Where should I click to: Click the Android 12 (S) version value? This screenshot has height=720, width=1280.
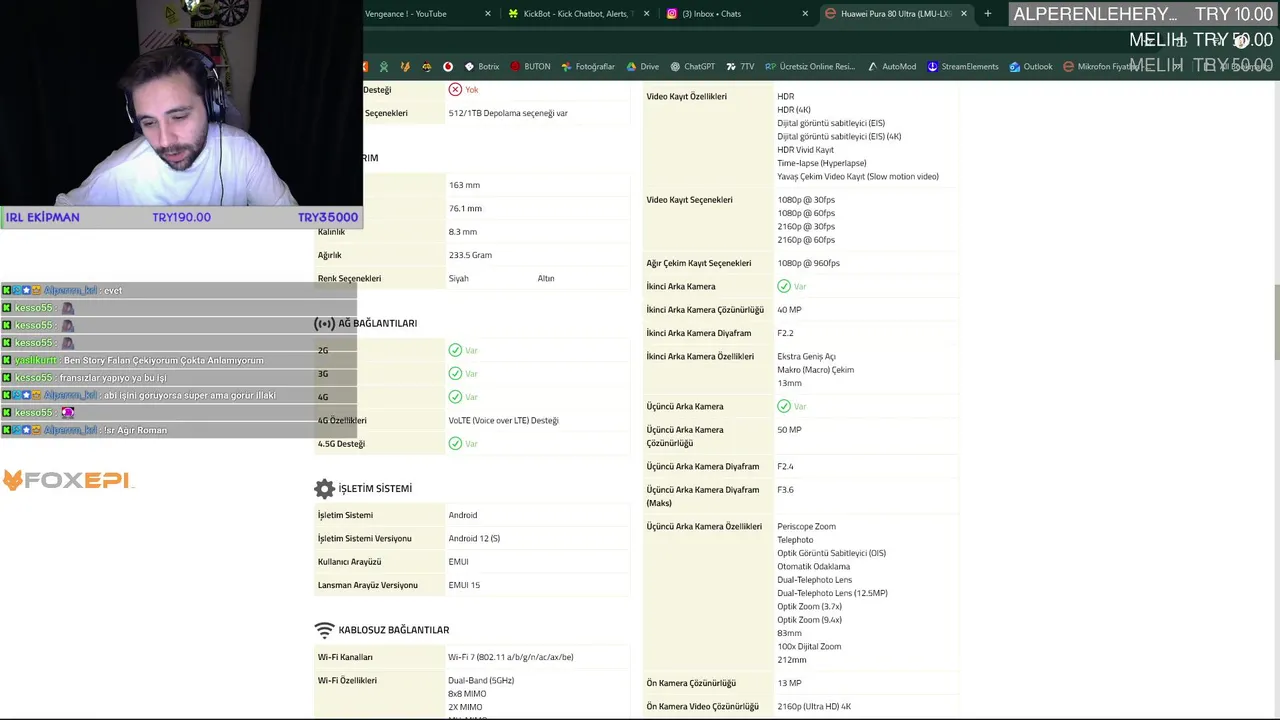474,539
